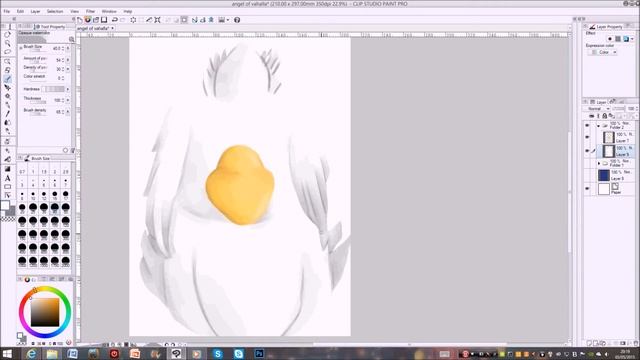Select the Gradient tool in toolbox
The image size is (640, 360).
coord(7,169)
